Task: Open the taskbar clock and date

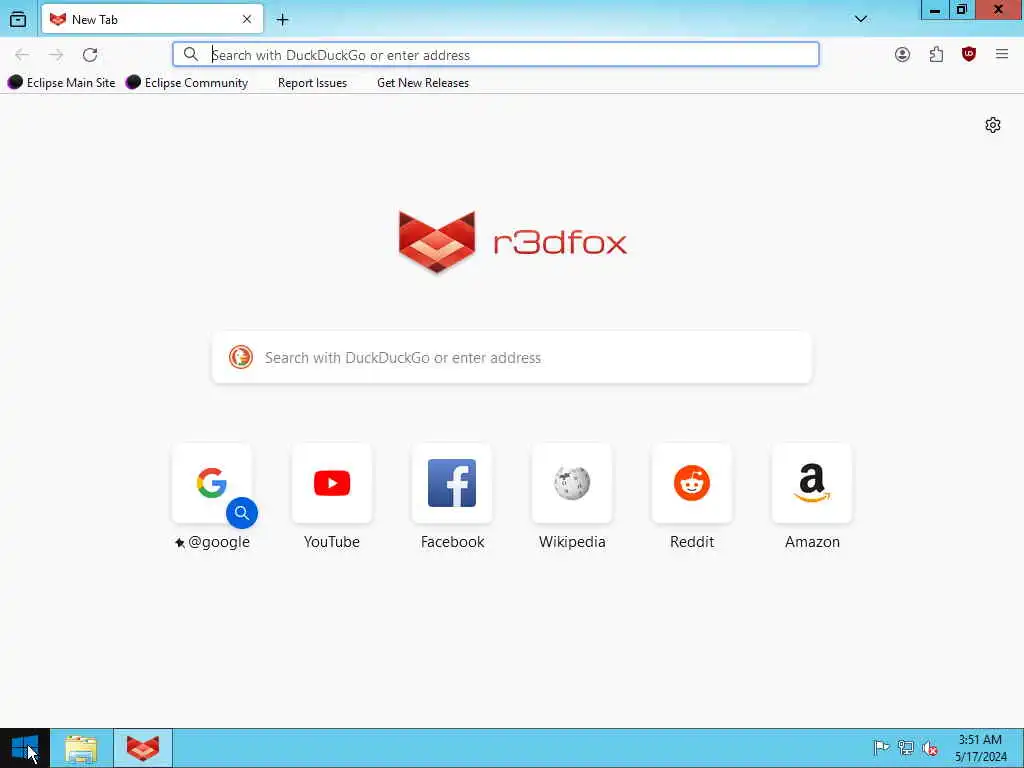Action: point(980,748)
